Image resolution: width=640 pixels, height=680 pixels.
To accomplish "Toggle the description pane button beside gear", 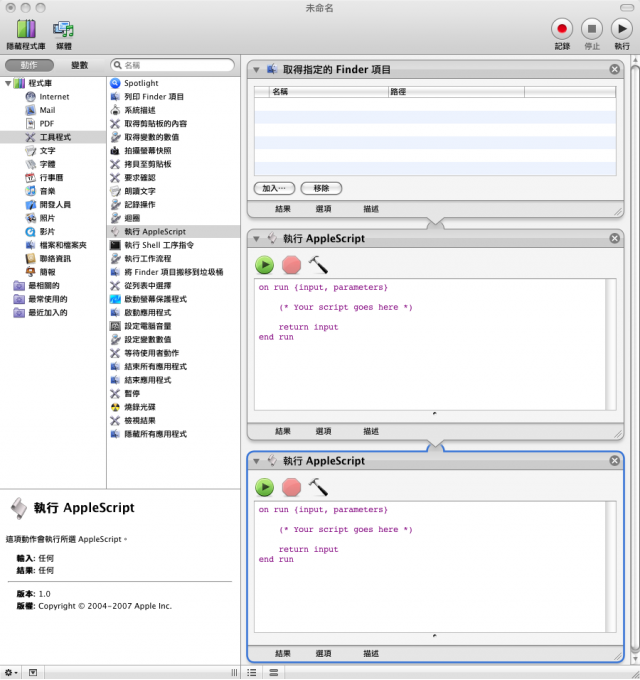I will 33,673.
